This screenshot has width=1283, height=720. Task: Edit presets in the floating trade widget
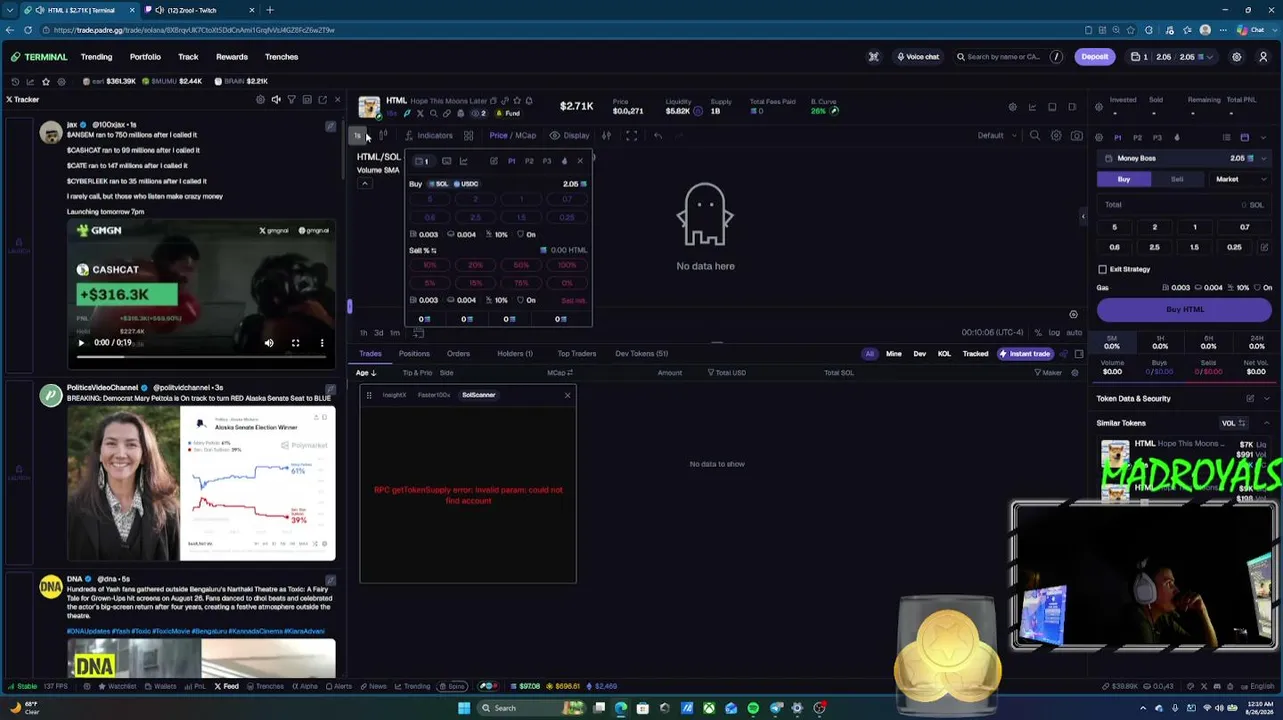click(494, 161)
